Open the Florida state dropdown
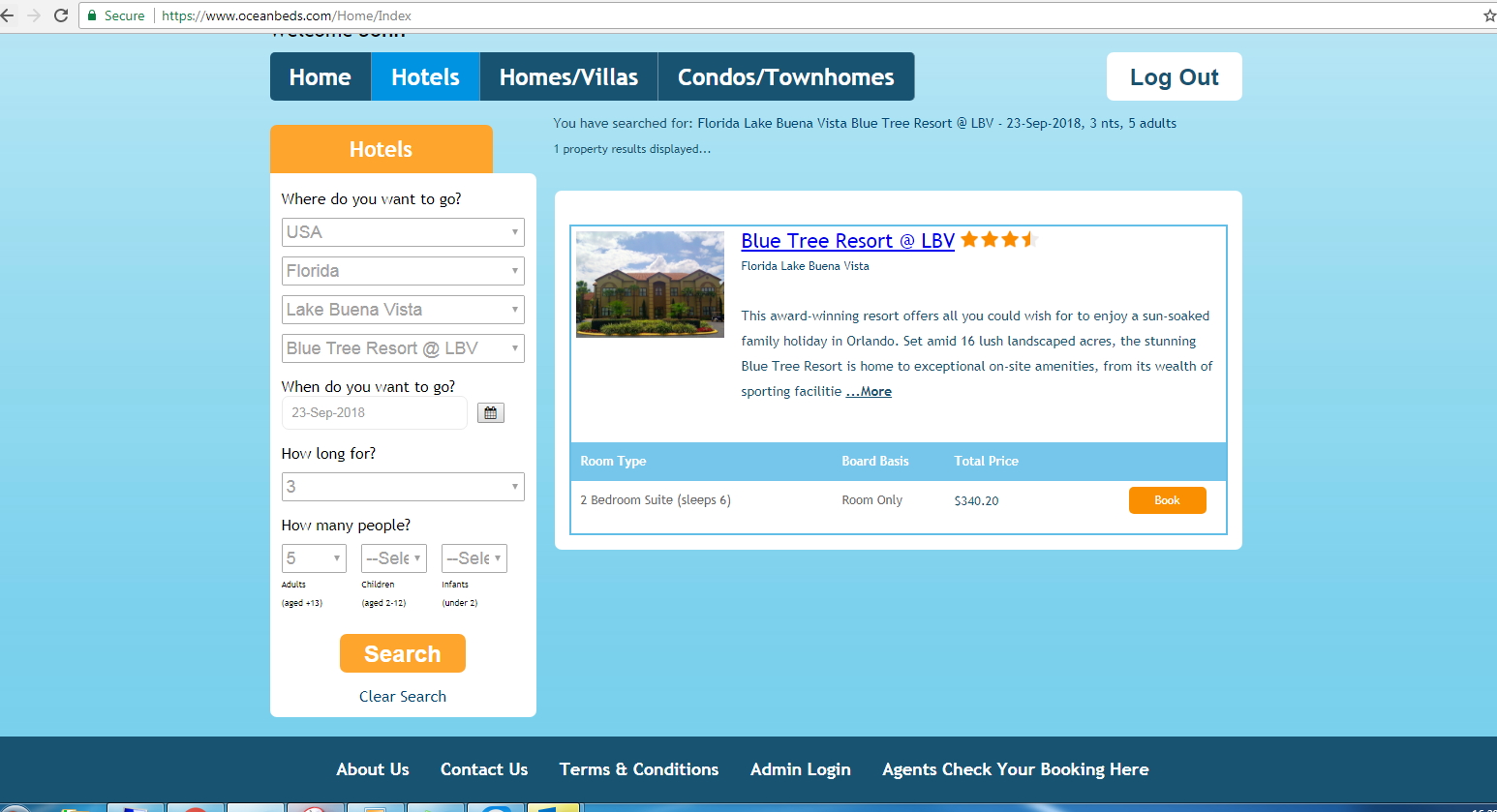The width and height of the screenshot is (1497, 812). point(403,271)
